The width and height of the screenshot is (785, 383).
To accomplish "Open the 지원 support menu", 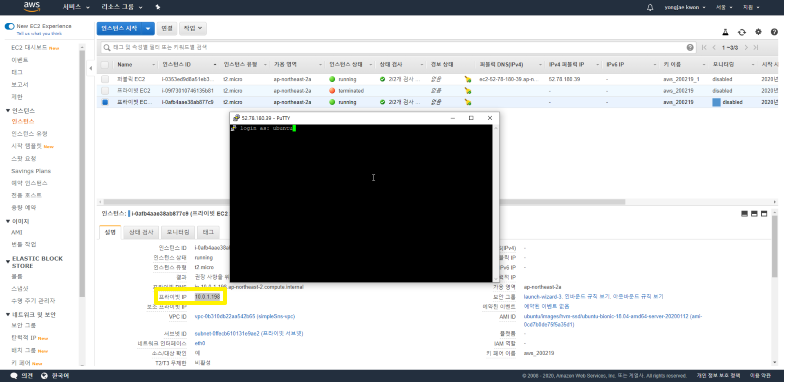I will (751, 8).
